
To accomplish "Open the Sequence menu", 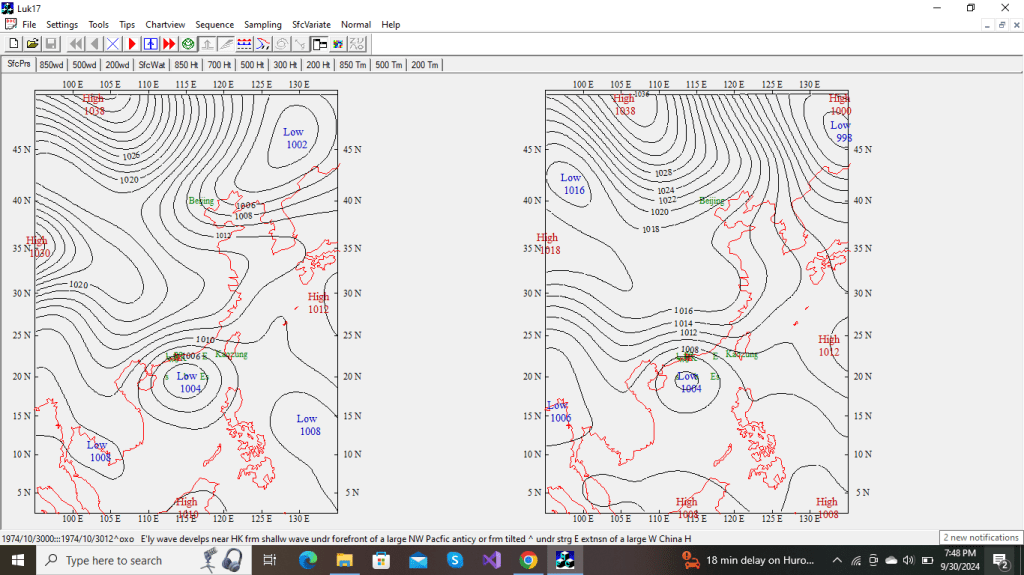I will (214, 24).
